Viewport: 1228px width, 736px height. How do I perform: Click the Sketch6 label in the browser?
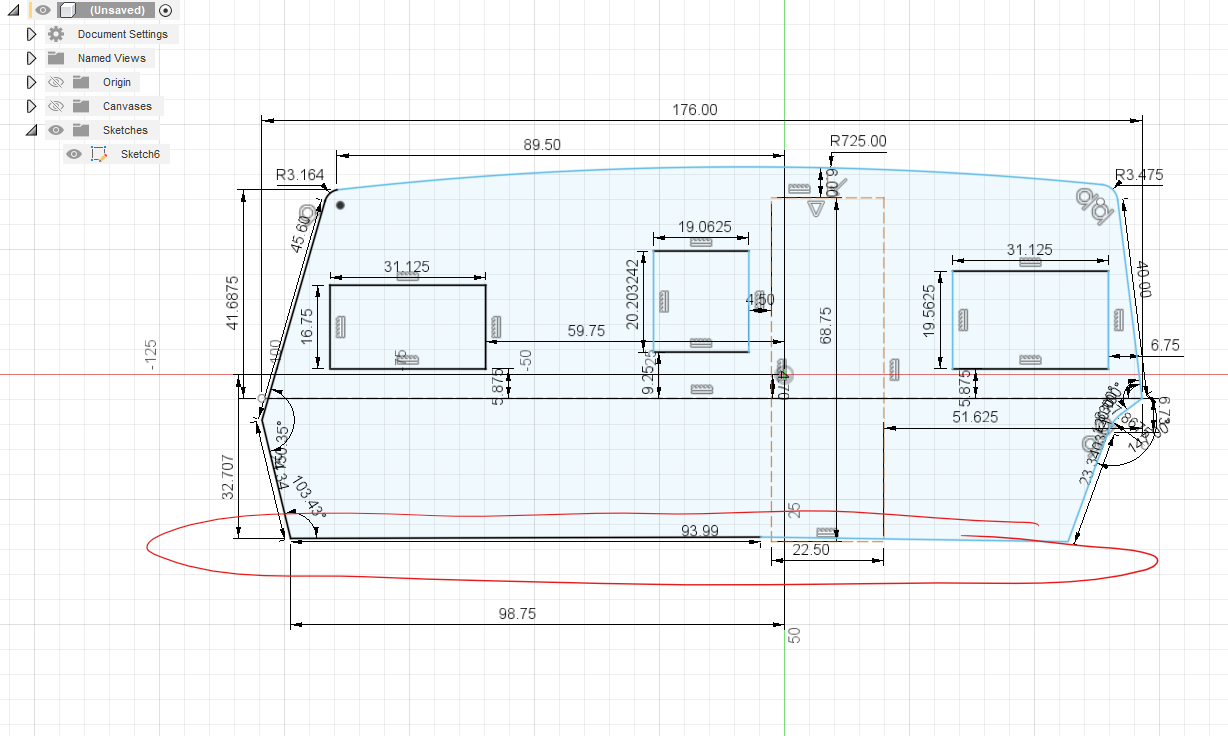click(x=142, y=154)
